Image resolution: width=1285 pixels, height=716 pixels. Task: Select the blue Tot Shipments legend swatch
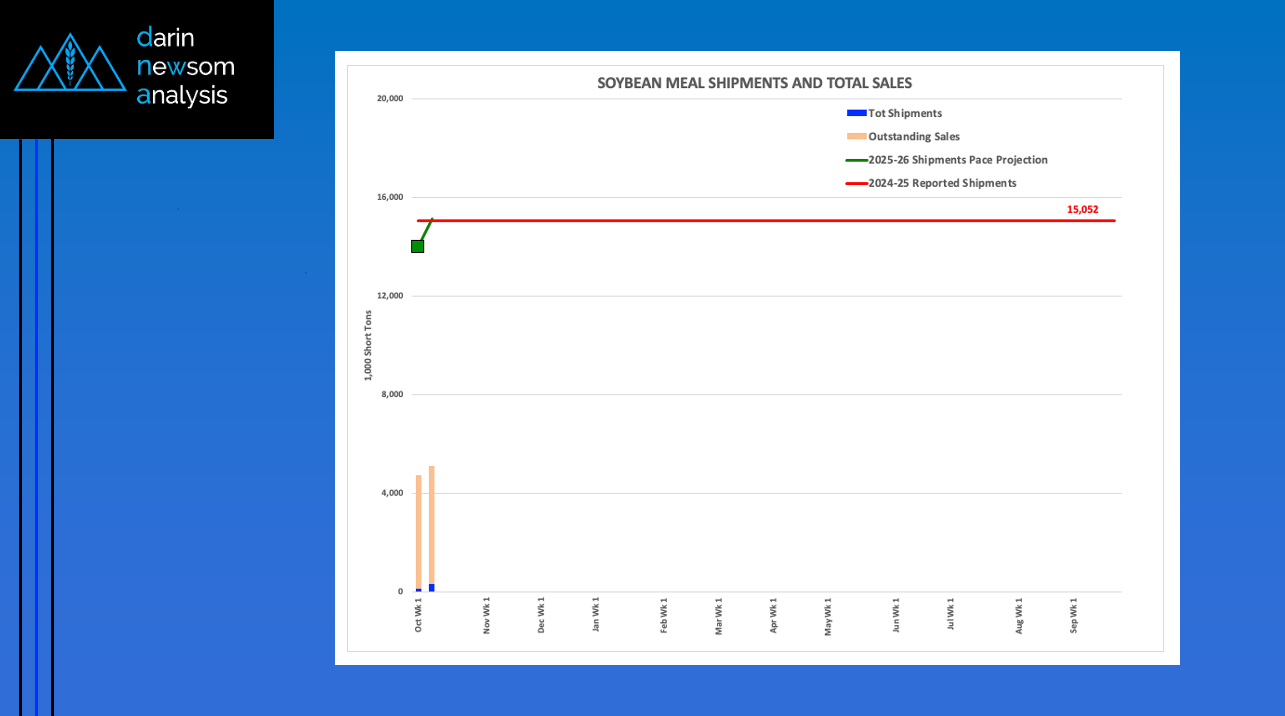point(856,114)
